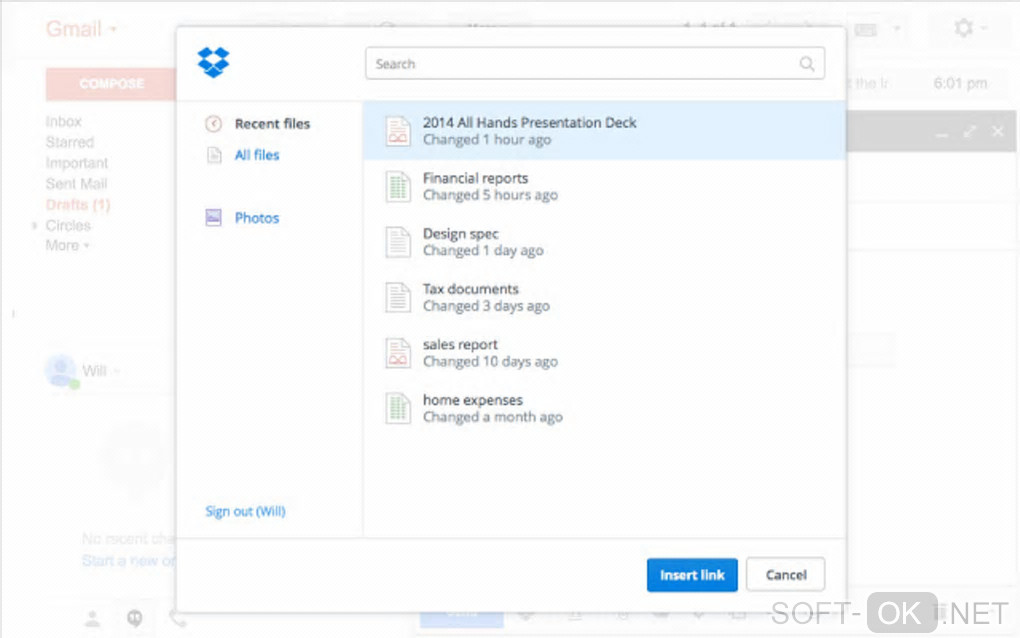Select the Design spec file
1020x638 pixels.
click(x=604, y=242)
